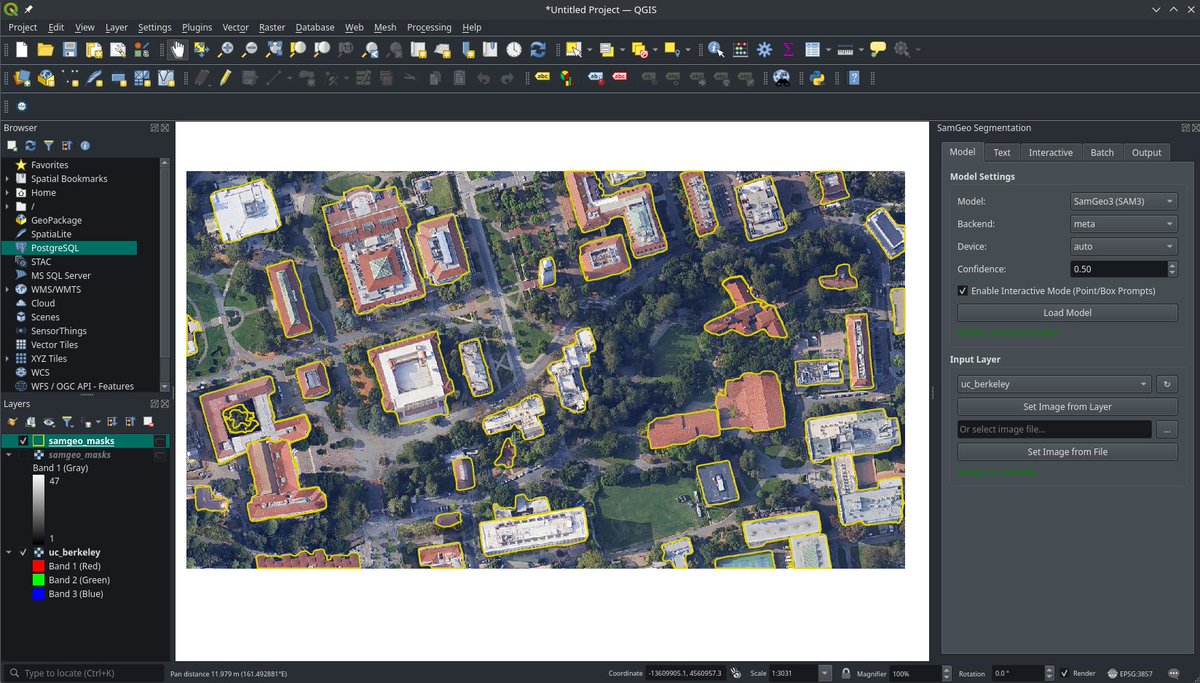Open the Plugins menu
Image resolution: width=1200 pixels, height=683 pixels.
[197, 27]
